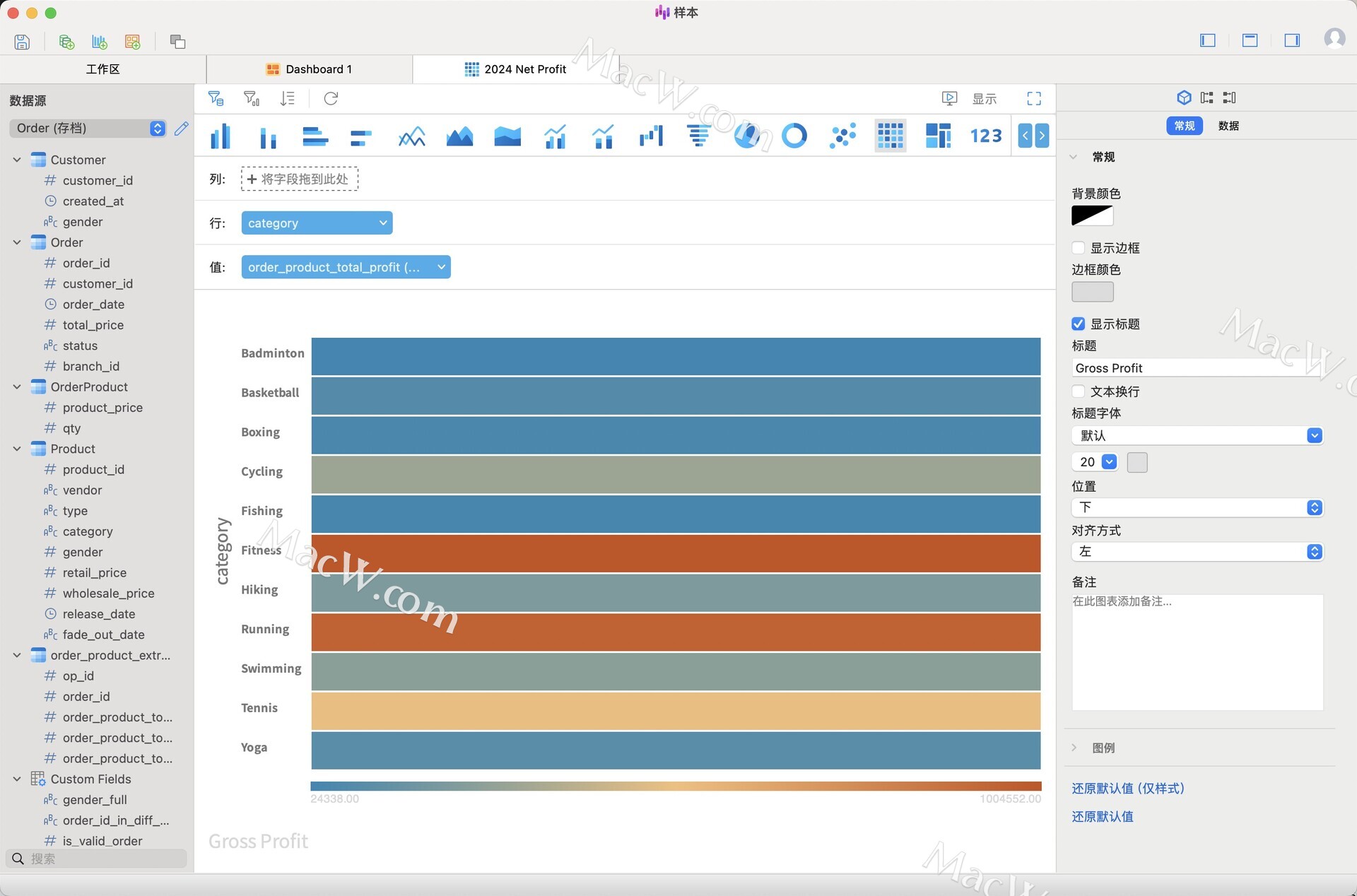Toggle the right sidebar panel icon
Viewport: 1357px width, 896px height.
click(x=1292, y=40)
